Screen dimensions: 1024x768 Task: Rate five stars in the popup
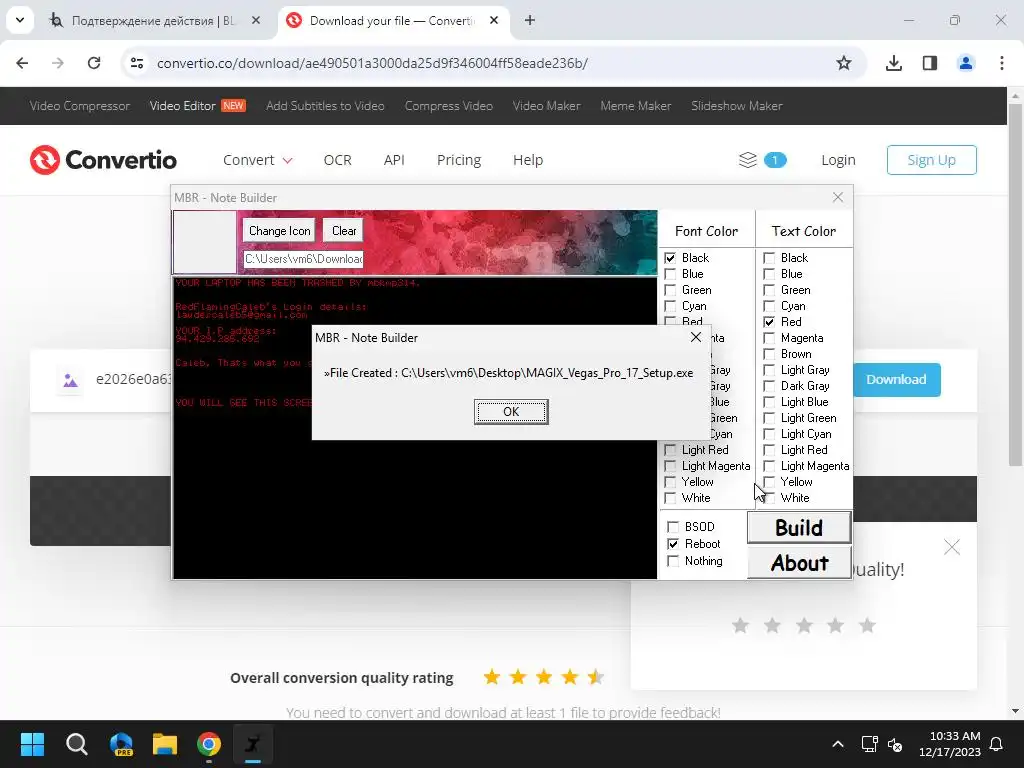point(867,626)
